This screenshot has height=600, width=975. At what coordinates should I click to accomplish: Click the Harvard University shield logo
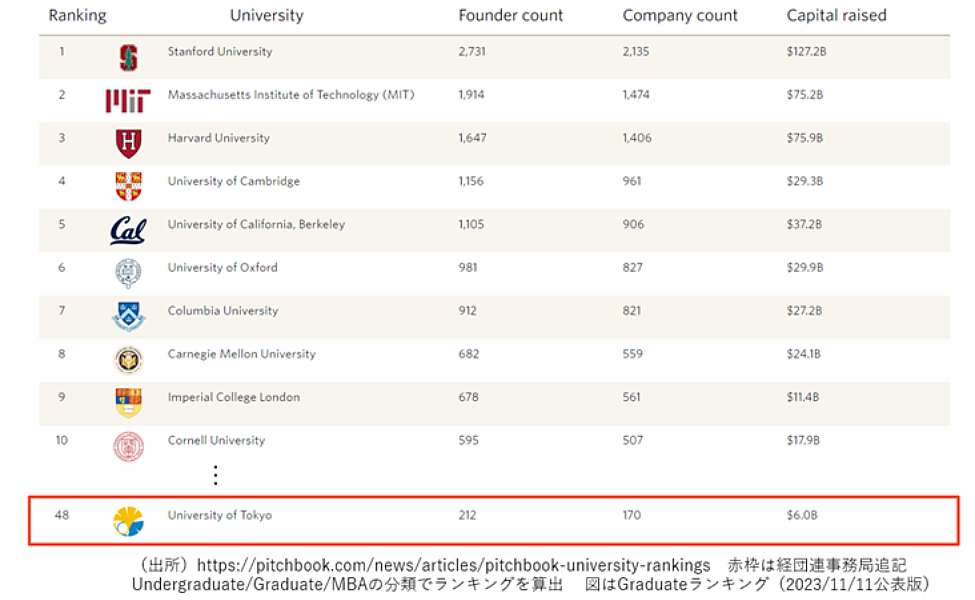(x=129, y=144)
